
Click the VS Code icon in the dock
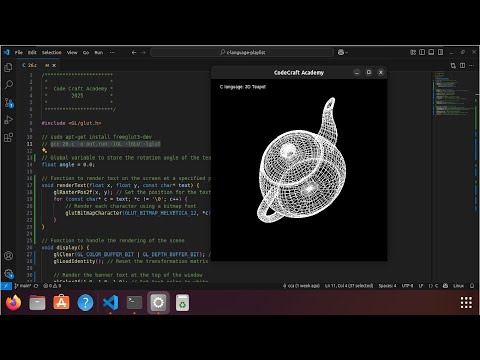click(110, 303)
